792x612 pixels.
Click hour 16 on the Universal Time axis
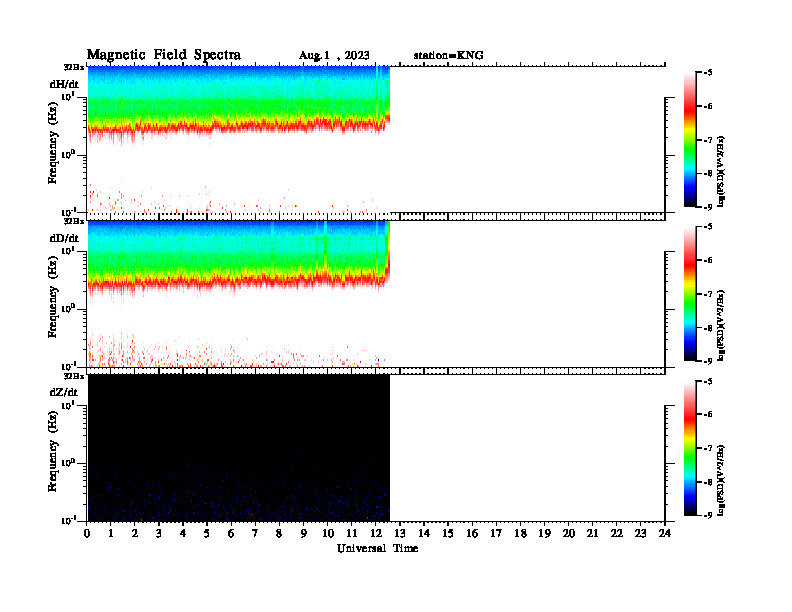pyautogui.click(x=472, y=533)
